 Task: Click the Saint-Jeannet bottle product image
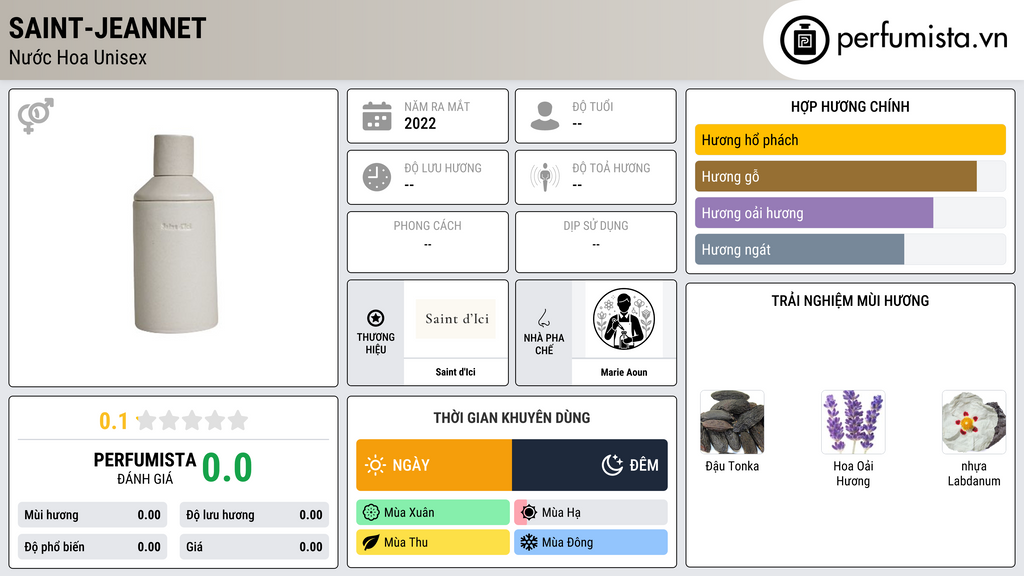[x=174, y=234]
